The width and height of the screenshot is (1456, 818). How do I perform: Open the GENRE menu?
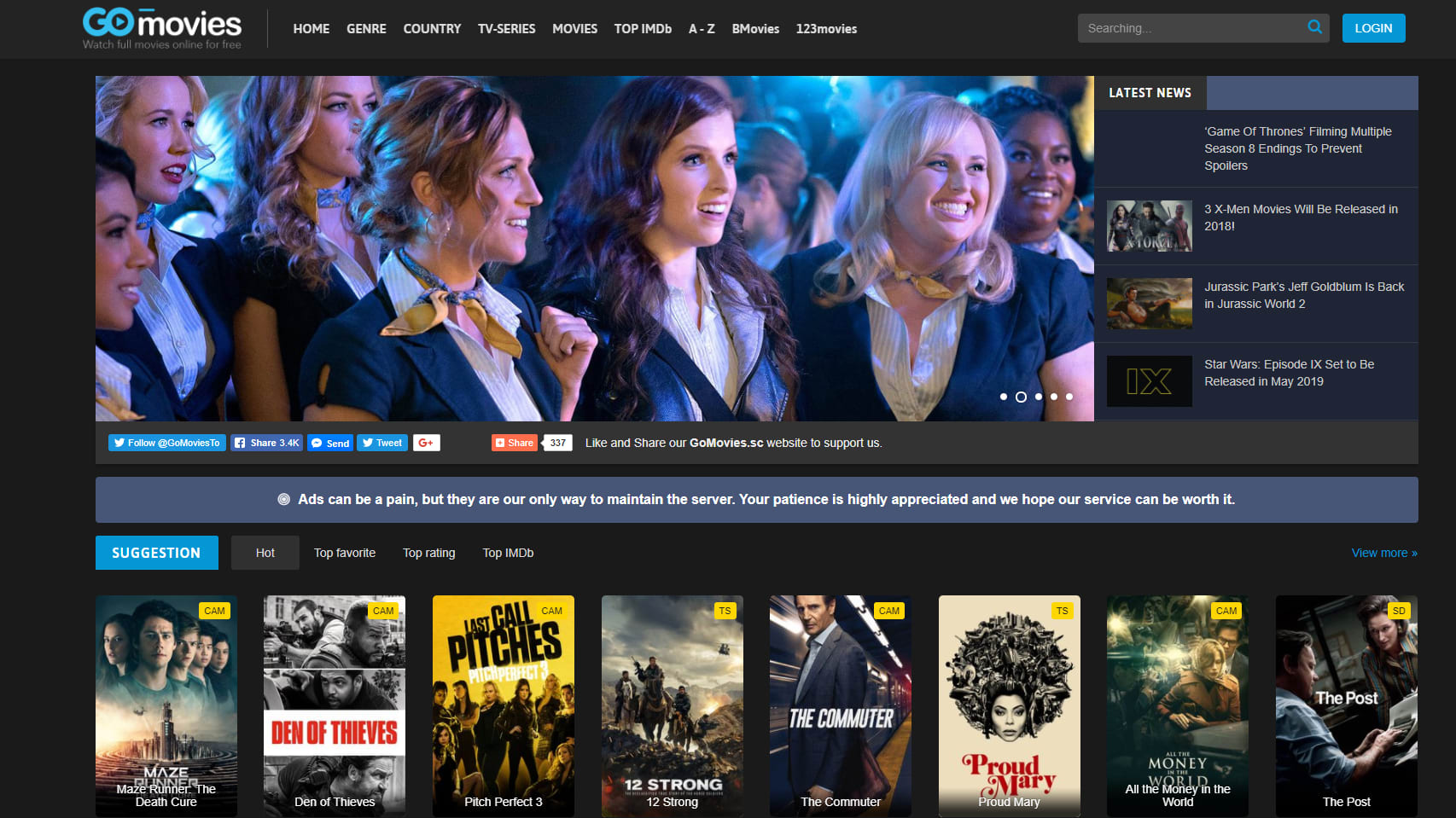366,29
